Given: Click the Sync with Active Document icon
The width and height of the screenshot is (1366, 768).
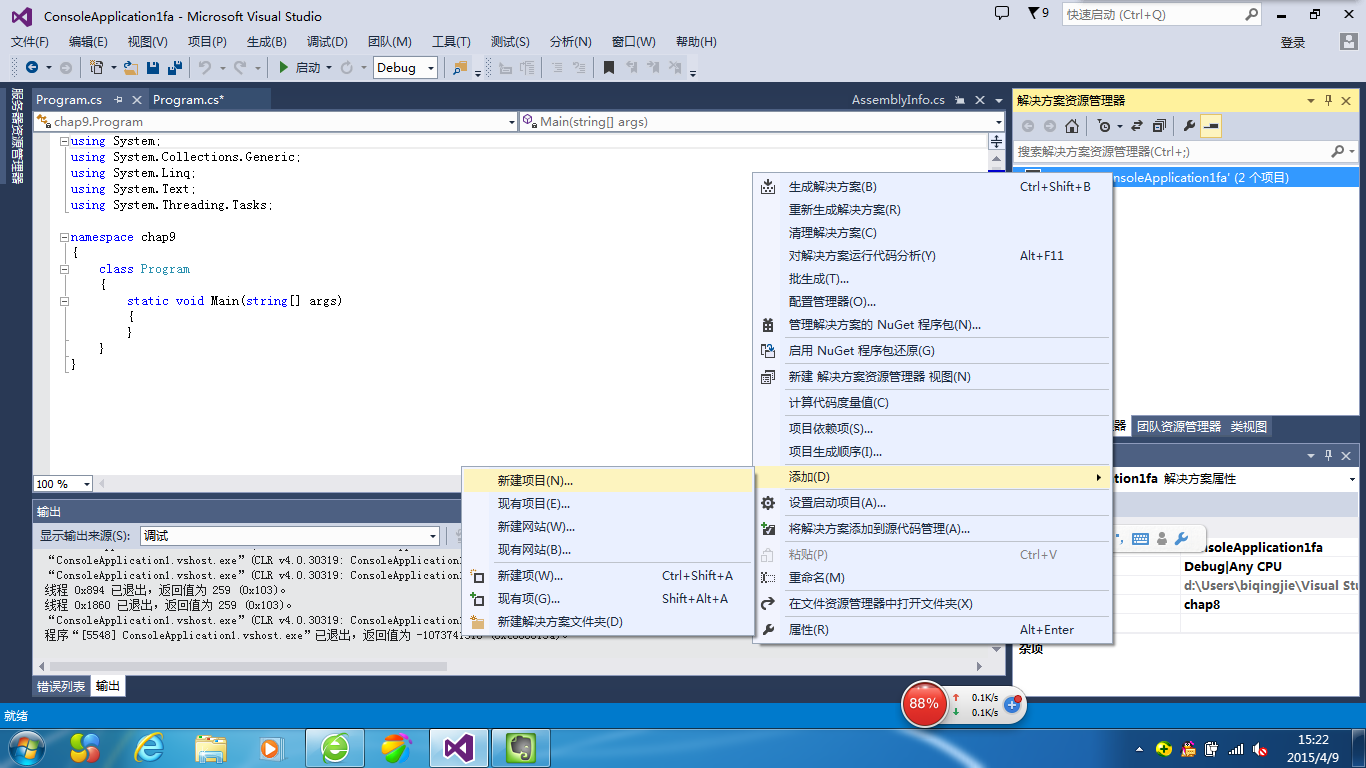Looking at the screenshot, I should click(1138, 126).
